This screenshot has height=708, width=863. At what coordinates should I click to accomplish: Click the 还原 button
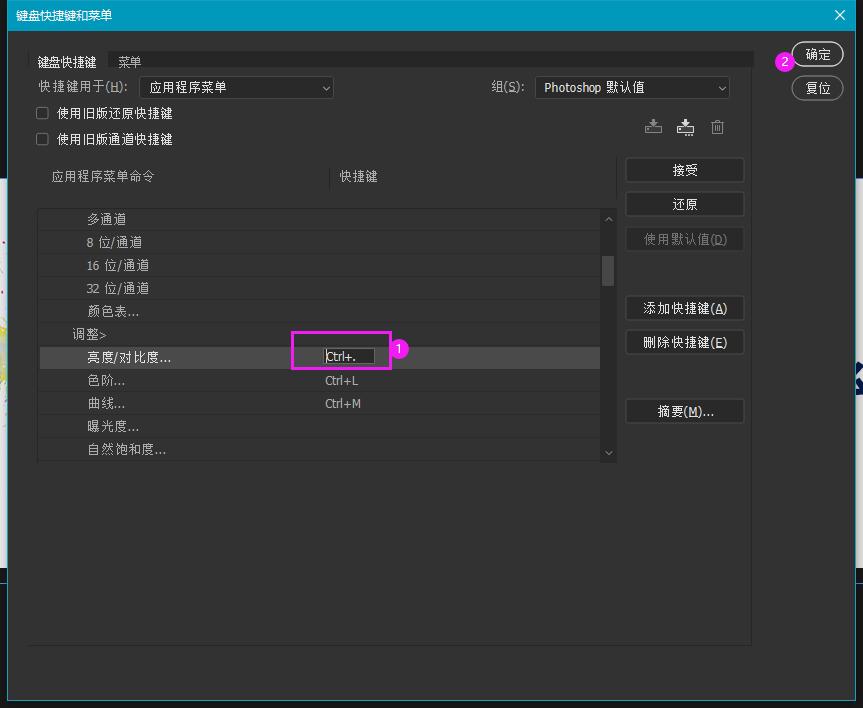[x=685, y=204]
